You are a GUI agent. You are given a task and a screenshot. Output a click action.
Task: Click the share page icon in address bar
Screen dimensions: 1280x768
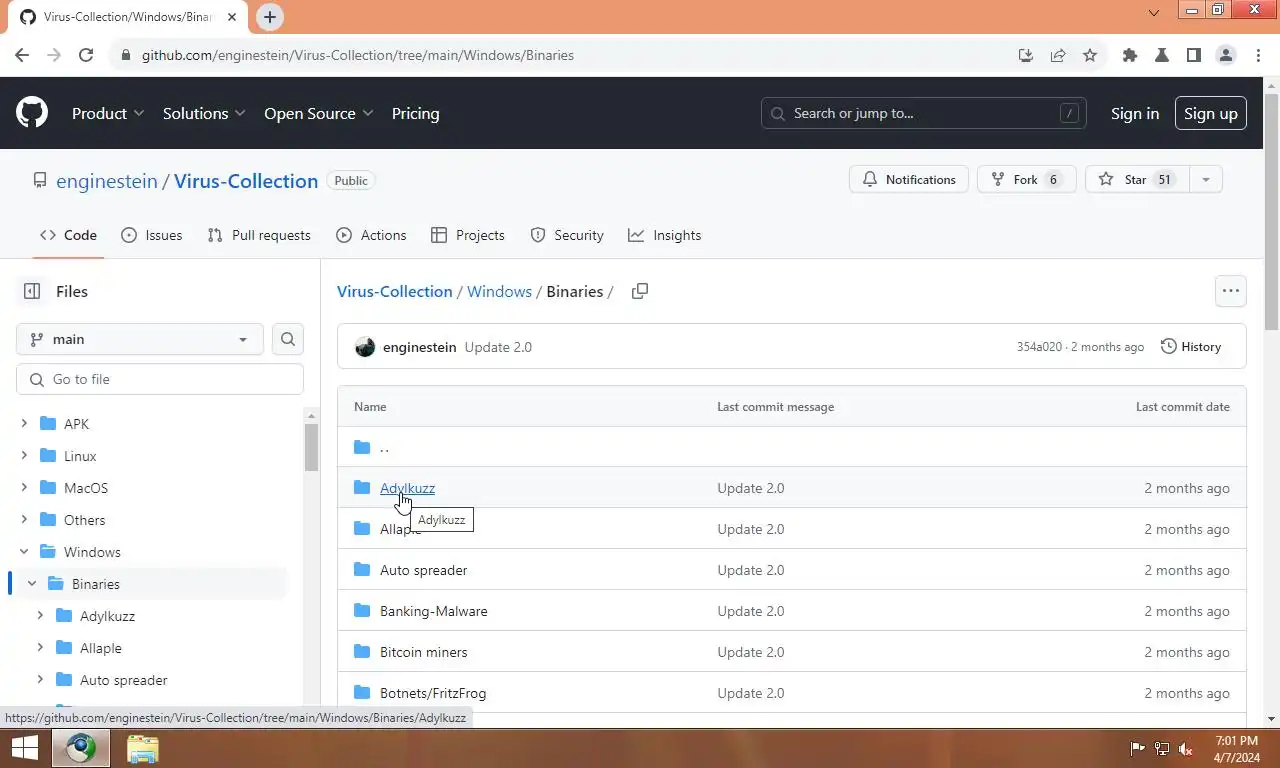(1058, 55)
